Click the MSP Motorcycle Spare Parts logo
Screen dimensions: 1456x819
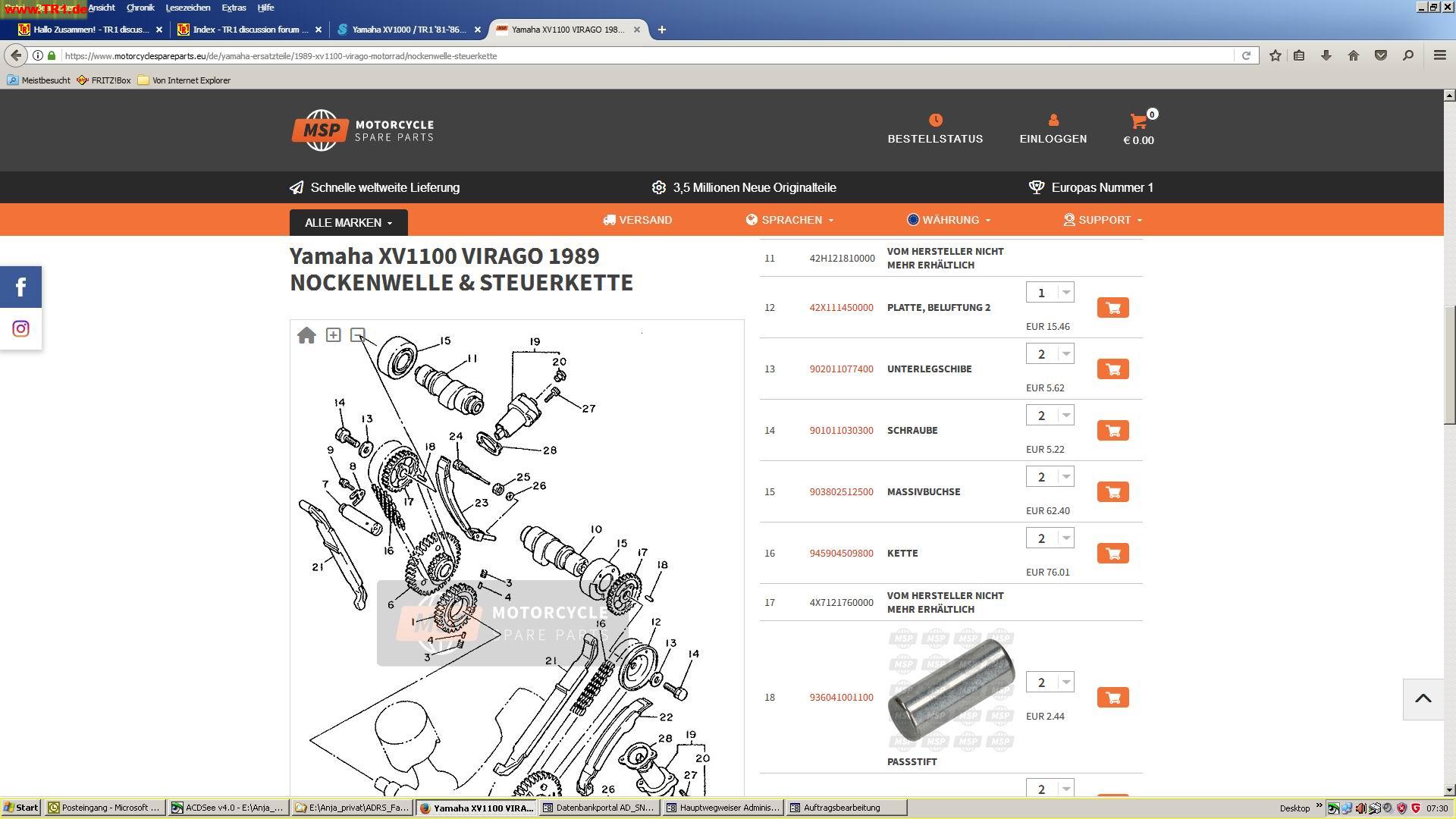362,130
